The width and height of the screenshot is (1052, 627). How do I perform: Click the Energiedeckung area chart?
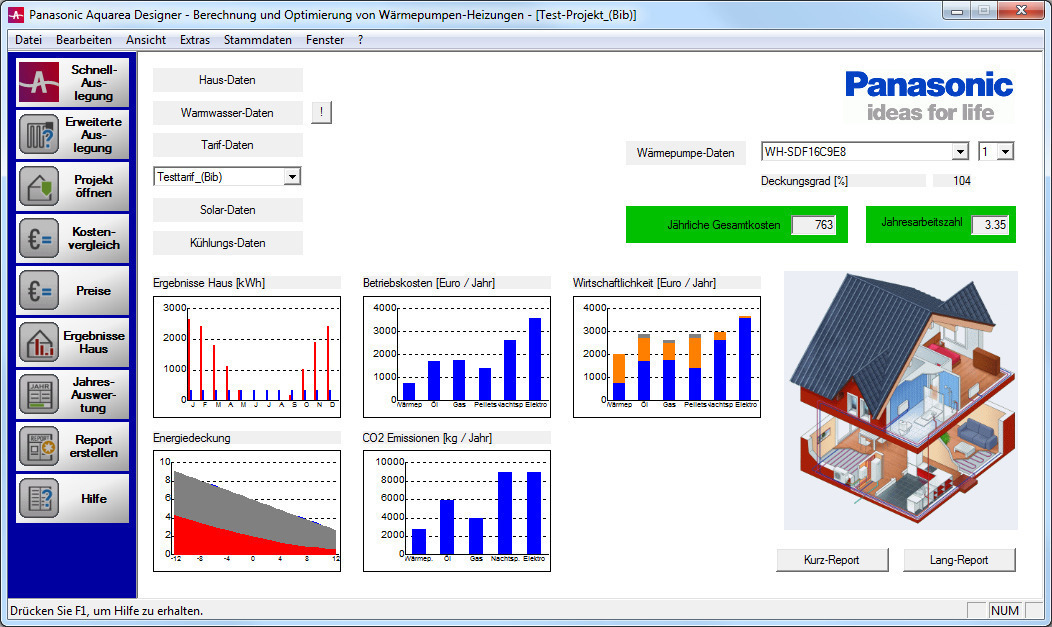[x=247, y=511]
